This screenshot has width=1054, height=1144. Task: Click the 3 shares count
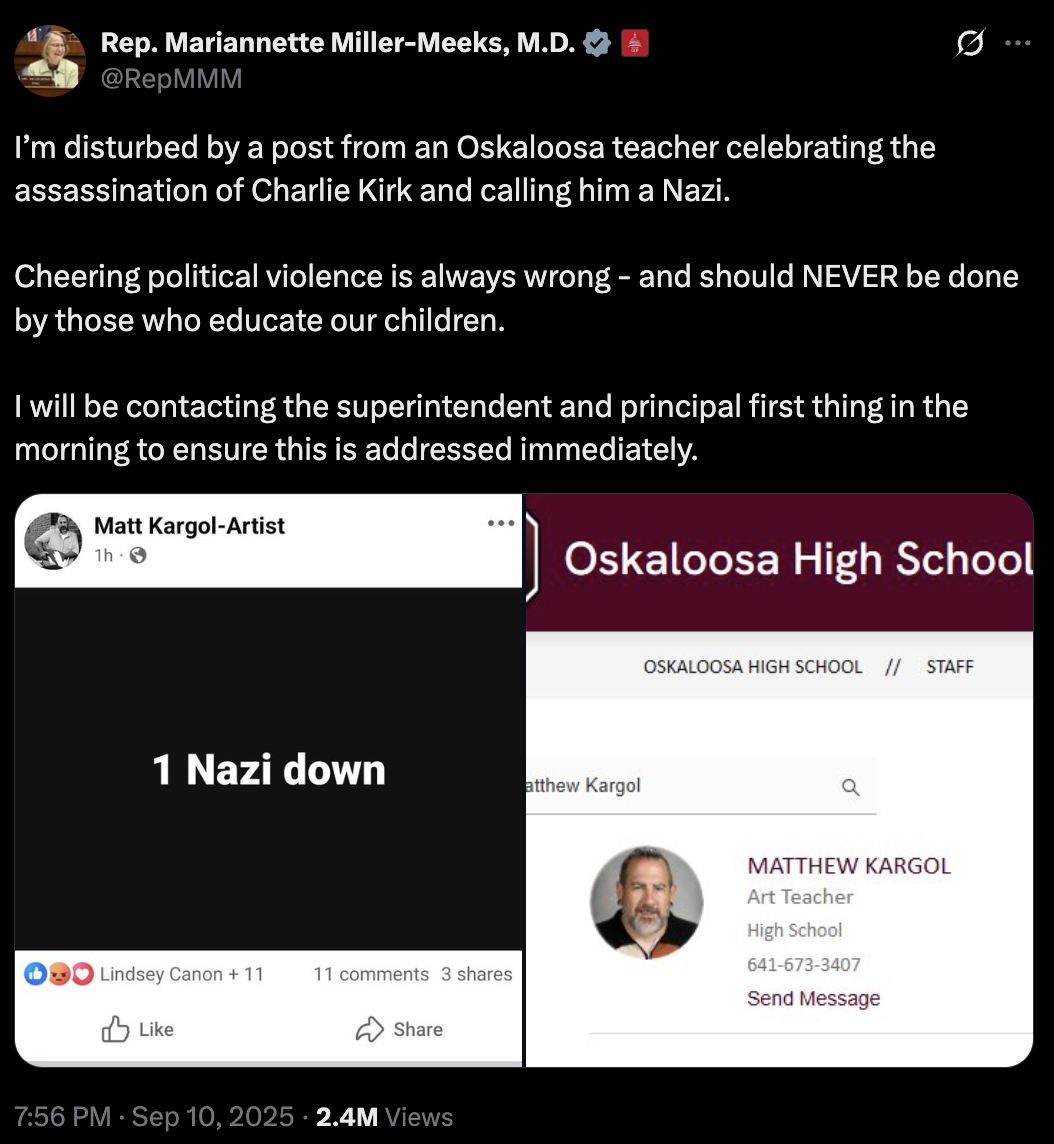pos(476,974)
